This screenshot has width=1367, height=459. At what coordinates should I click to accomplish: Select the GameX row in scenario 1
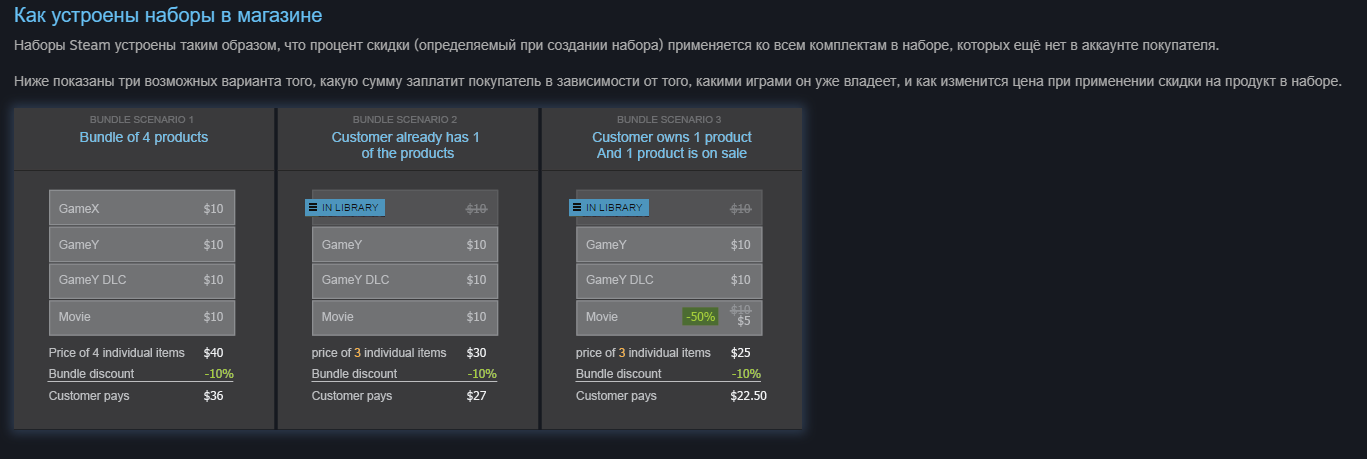(x=142, y=208)
